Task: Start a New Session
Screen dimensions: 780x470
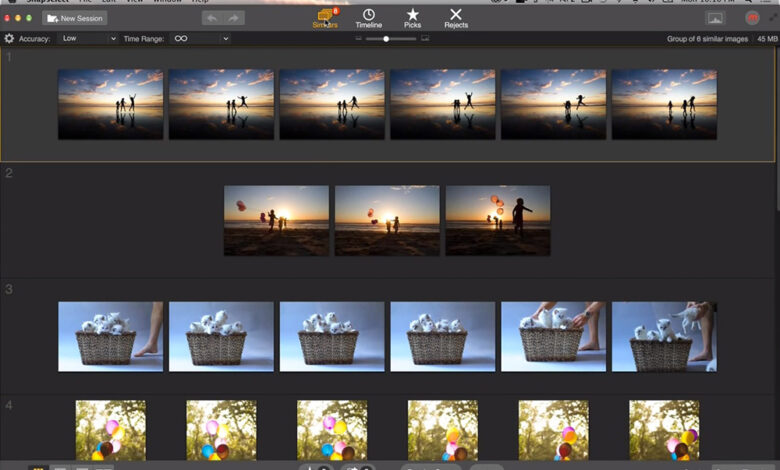Action: pyautogui.click(x=75, y=18)
